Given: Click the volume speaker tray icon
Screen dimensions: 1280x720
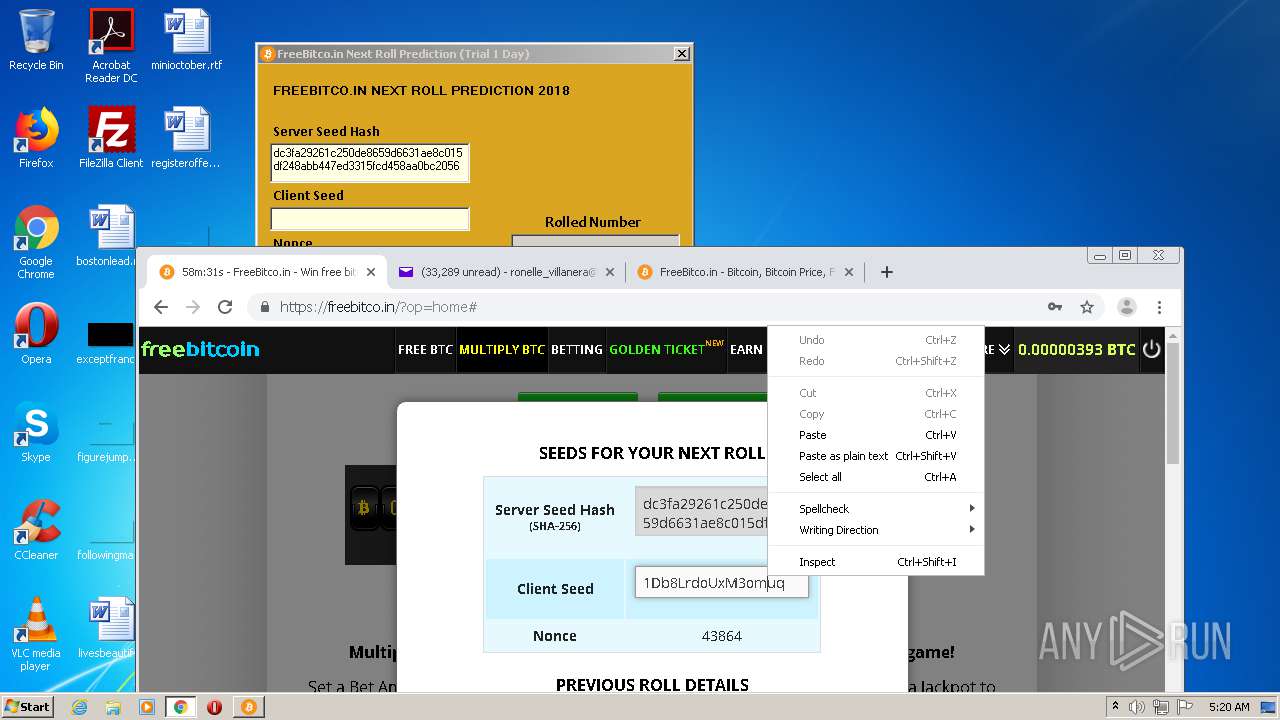Looking at the screenshot, I should click(x=1137, y=707).
